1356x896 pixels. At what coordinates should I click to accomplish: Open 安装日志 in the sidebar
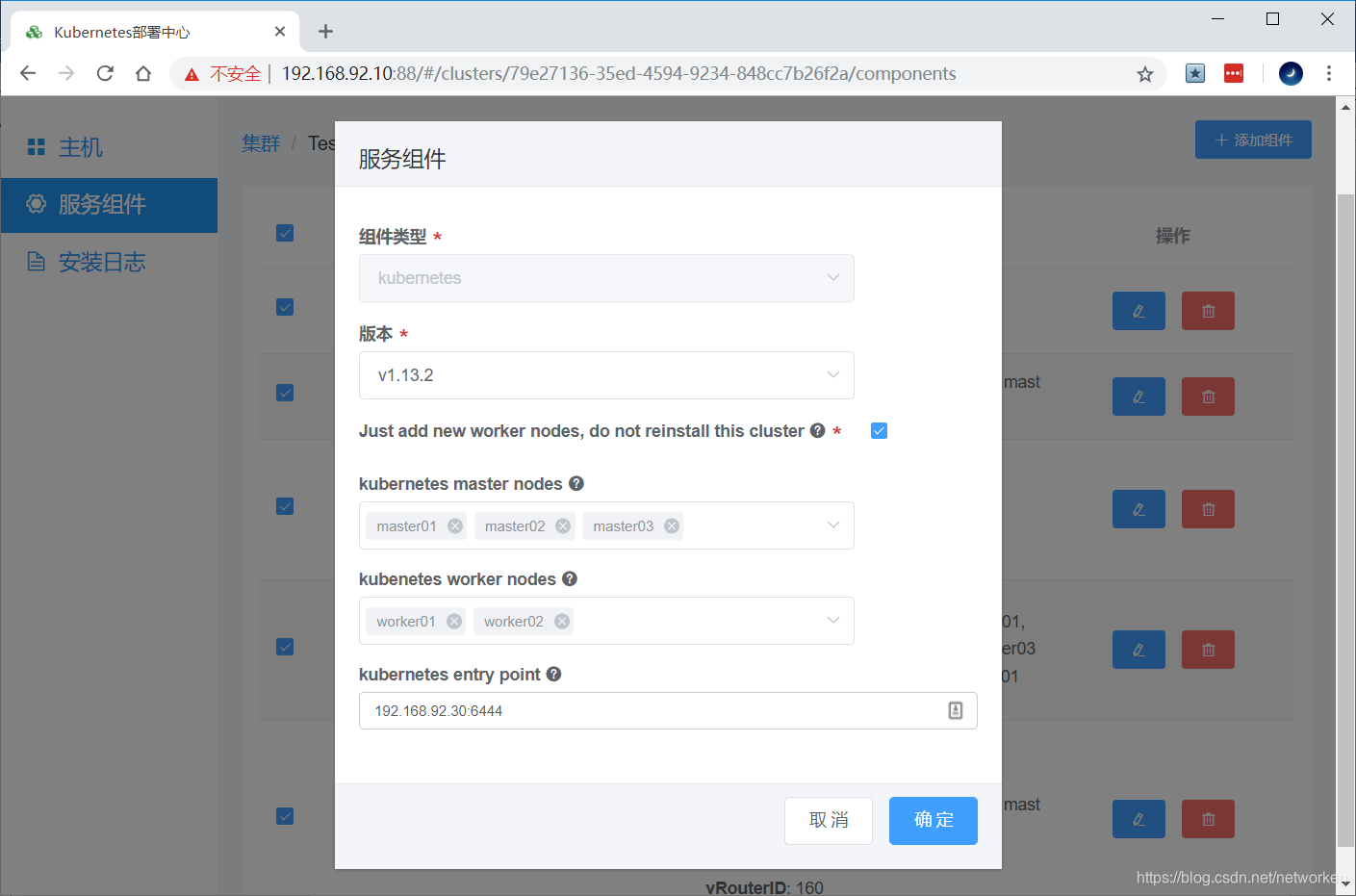[109, 262]
